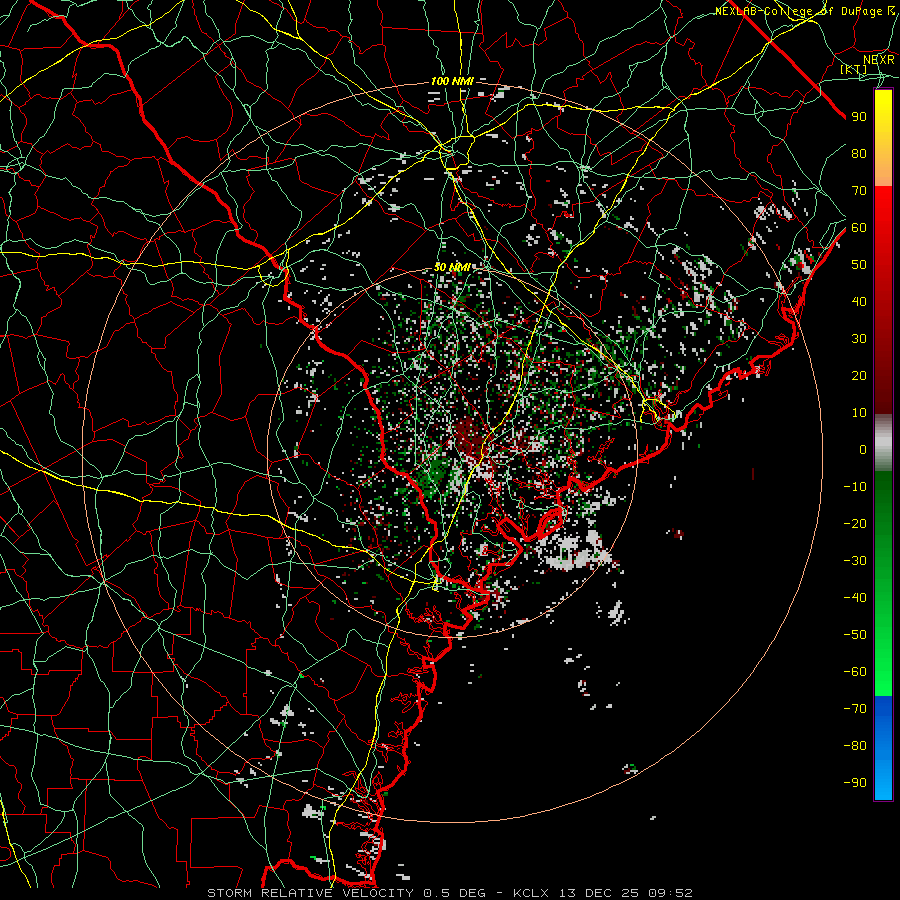Image resolution: width=900 pixels, height=900 pixels.
Task: Click the positive 10 scale label
Action: point(859,413)
